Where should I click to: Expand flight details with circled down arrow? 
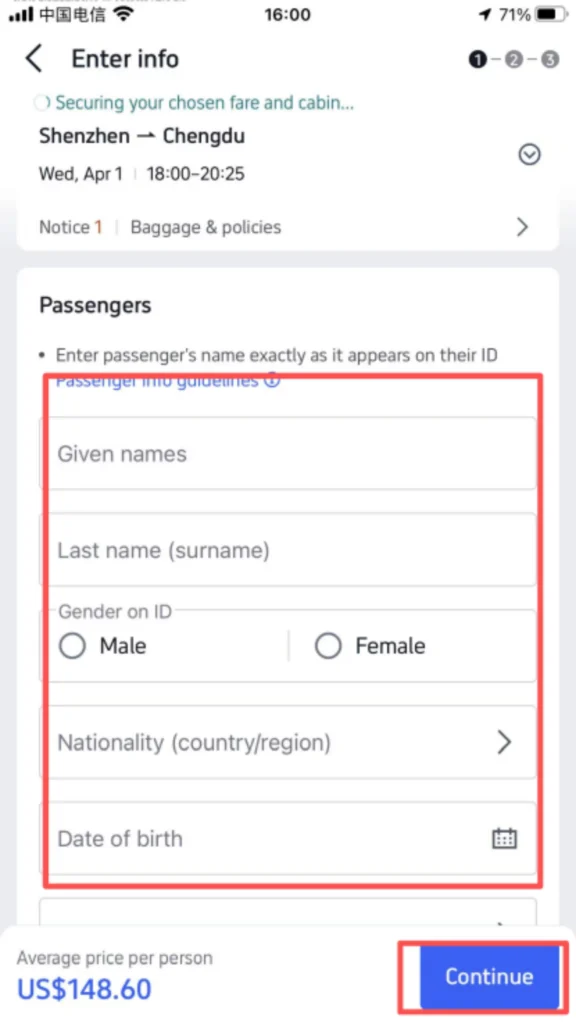pos(529,155)
